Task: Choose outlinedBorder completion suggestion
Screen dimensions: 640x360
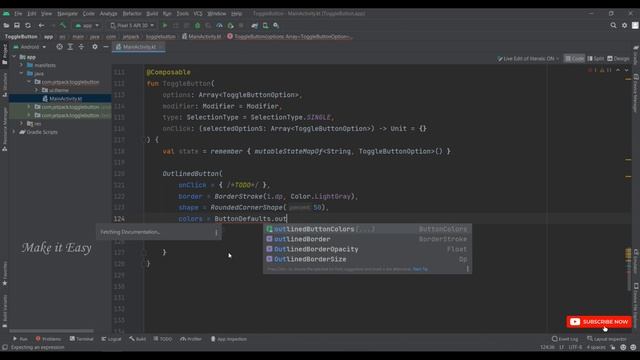Action: 367,239
